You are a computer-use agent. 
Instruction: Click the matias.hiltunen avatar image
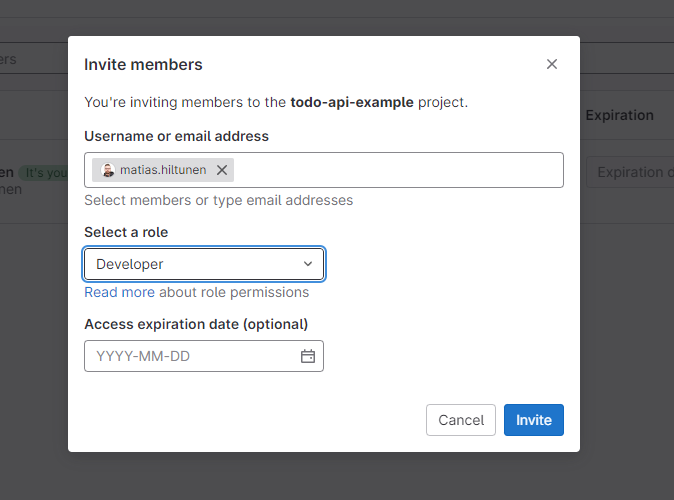108,170
